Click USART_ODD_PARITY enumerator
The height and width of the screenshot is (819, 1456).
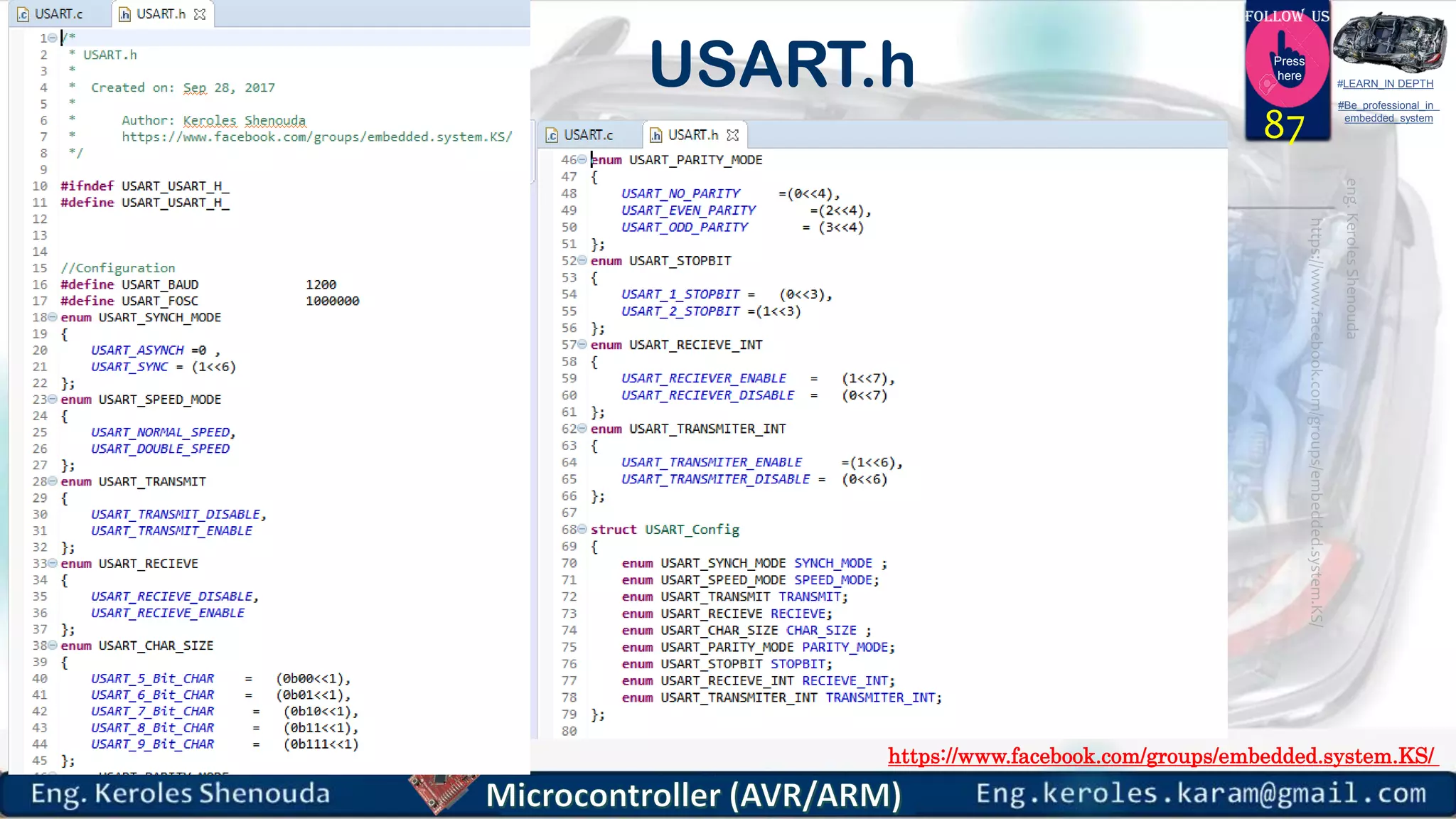[685, 227]
